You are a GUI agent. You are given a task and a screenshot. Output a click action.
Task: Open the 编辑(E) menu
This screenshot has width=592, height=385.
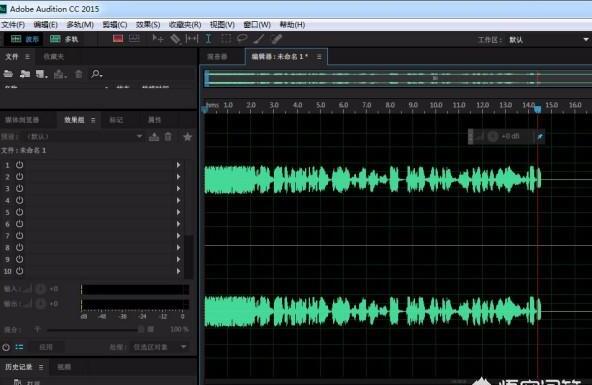tap(46, 25)
